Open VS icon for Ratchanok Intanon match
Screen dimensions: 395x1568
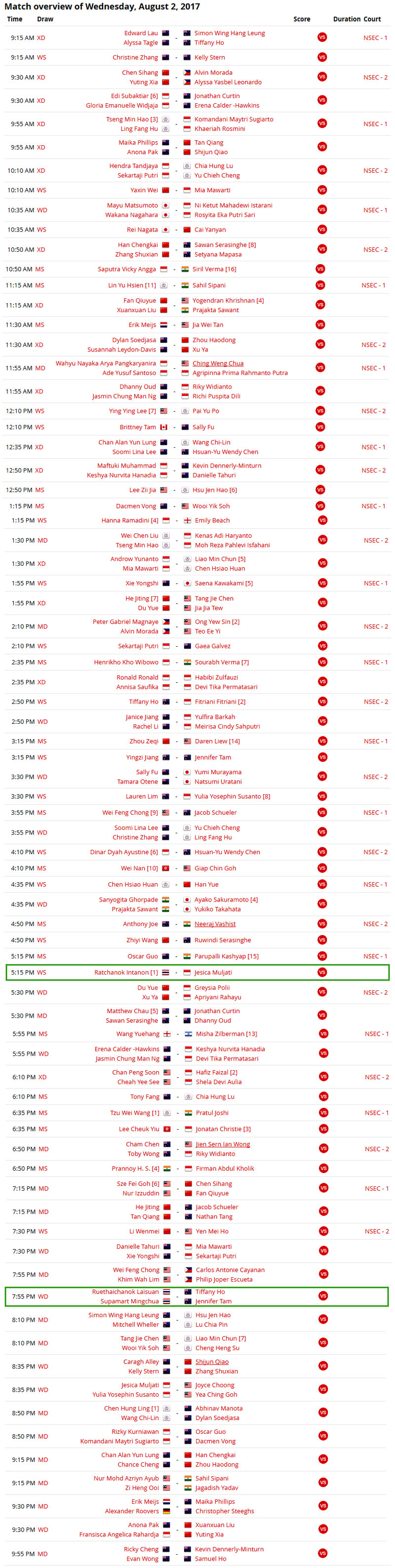click(322, 972)
